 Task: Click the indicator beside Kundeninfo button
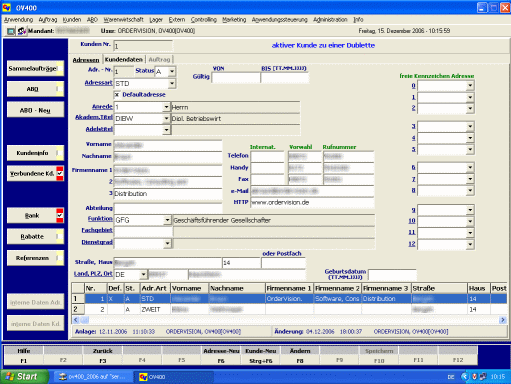pyautogui.click(x=60, y=153)
